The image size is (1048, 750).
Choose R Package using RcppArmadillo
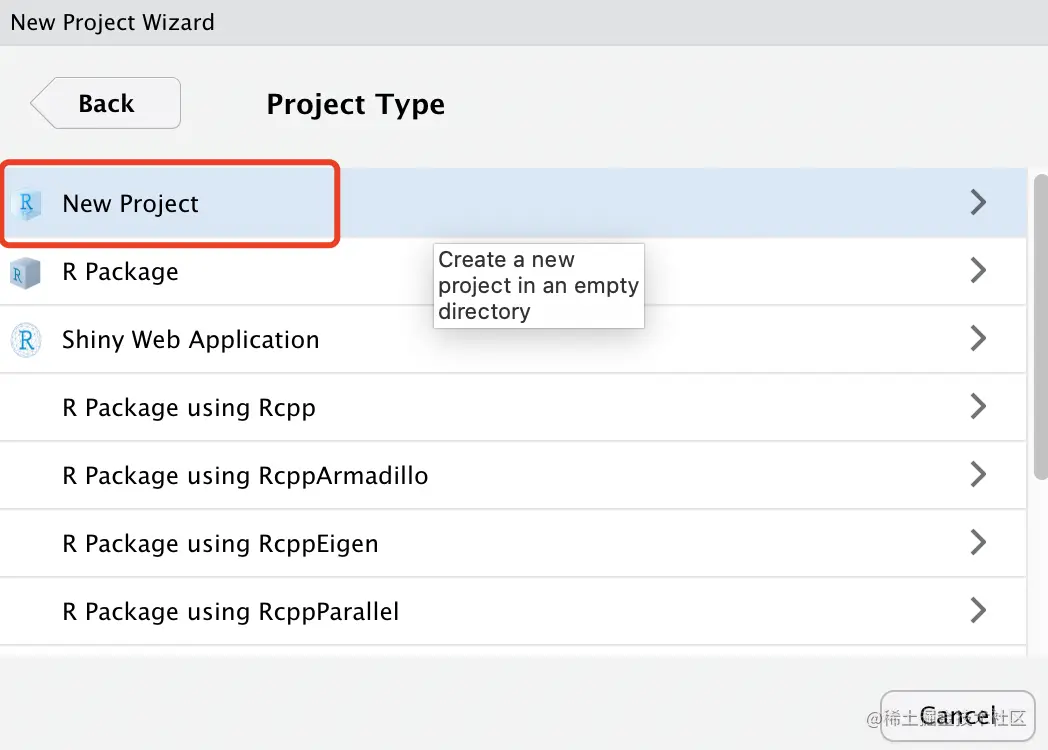pos(245,476)
